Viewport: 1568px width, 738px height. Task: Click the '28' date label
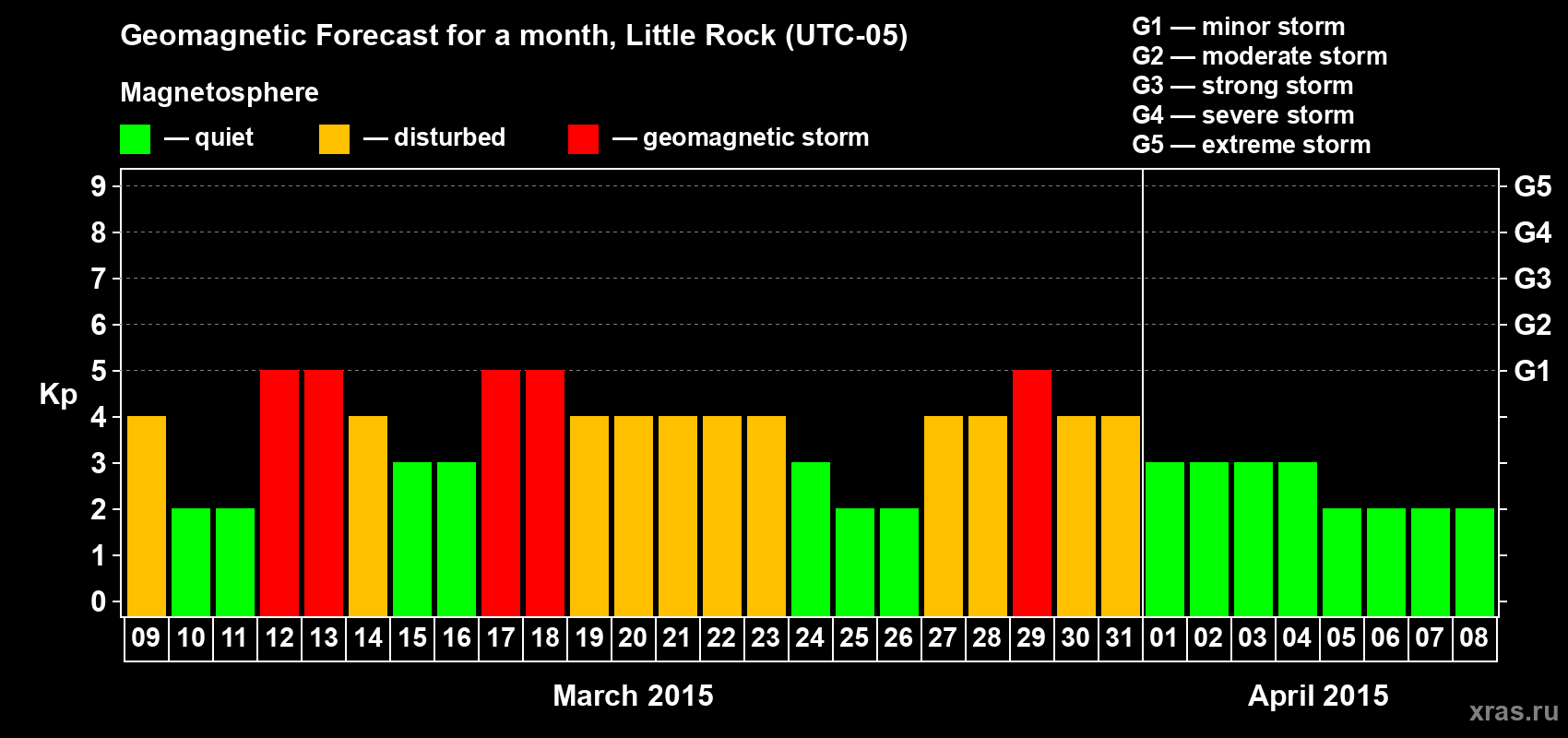pos(987,638)
